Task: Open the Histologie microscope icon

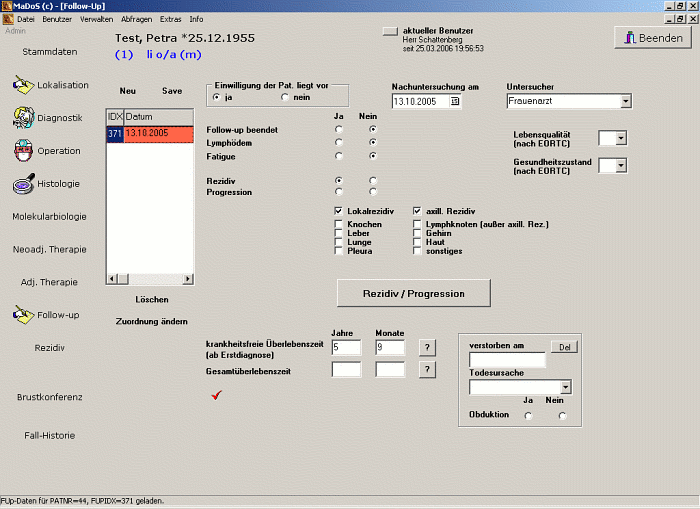Action: tap(24, 184)
